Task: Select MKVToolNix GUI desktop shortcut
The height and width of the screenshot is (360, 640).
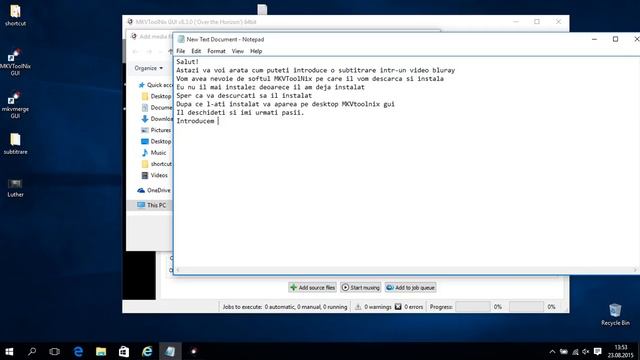Action: click(15, 62)
